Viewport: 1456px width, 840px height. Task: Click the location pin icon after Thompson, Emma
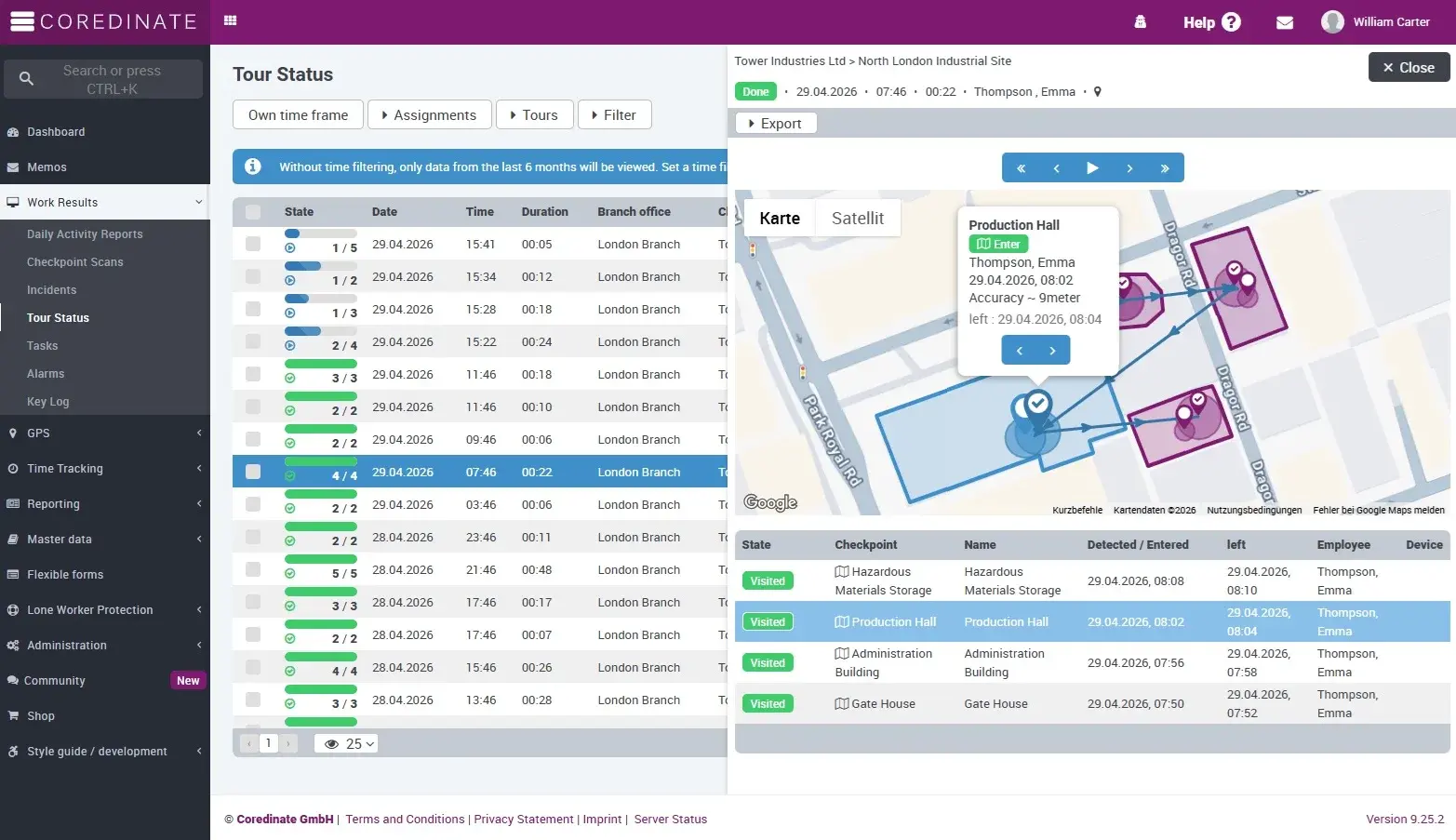pos(1098,92)
